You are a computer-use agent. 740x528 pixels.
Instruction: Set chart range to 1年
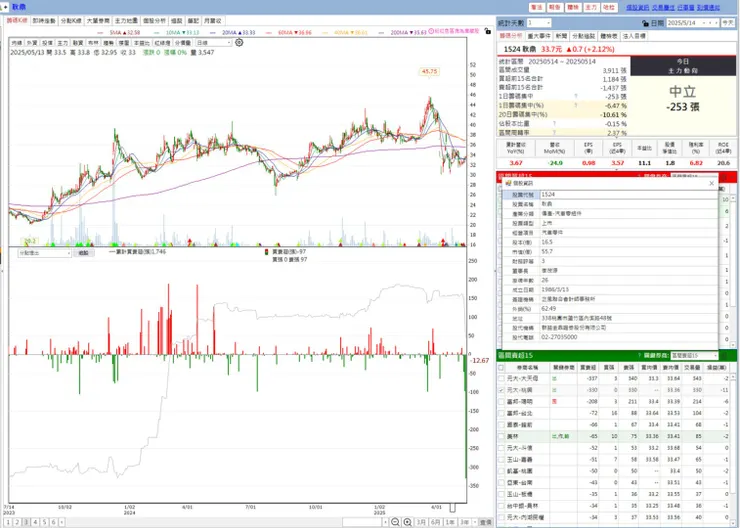(x=450, y=522)
